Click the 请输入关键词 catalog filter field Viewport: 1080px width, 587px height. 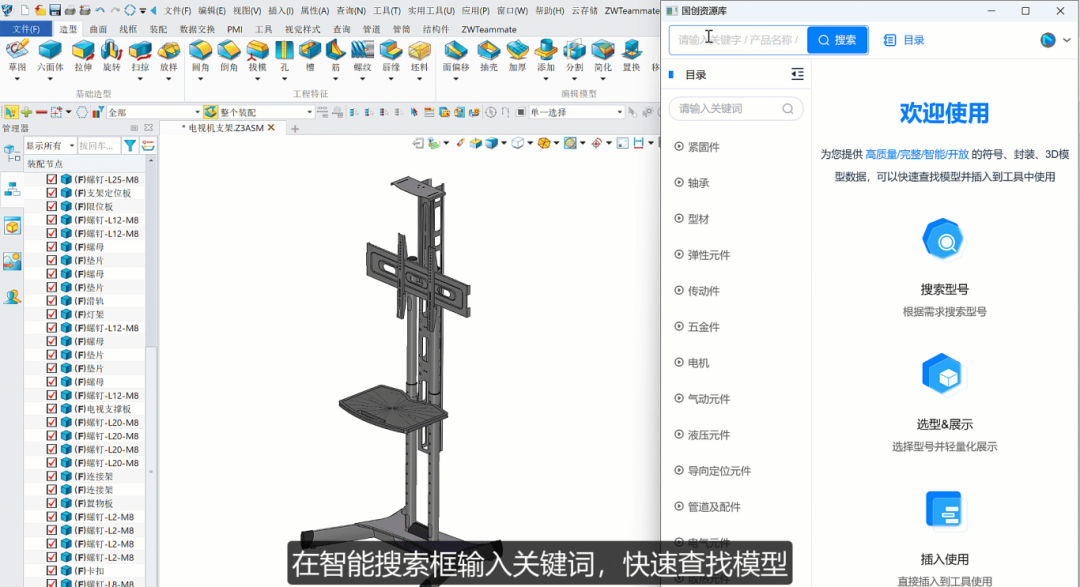click(x=736, y=108)
